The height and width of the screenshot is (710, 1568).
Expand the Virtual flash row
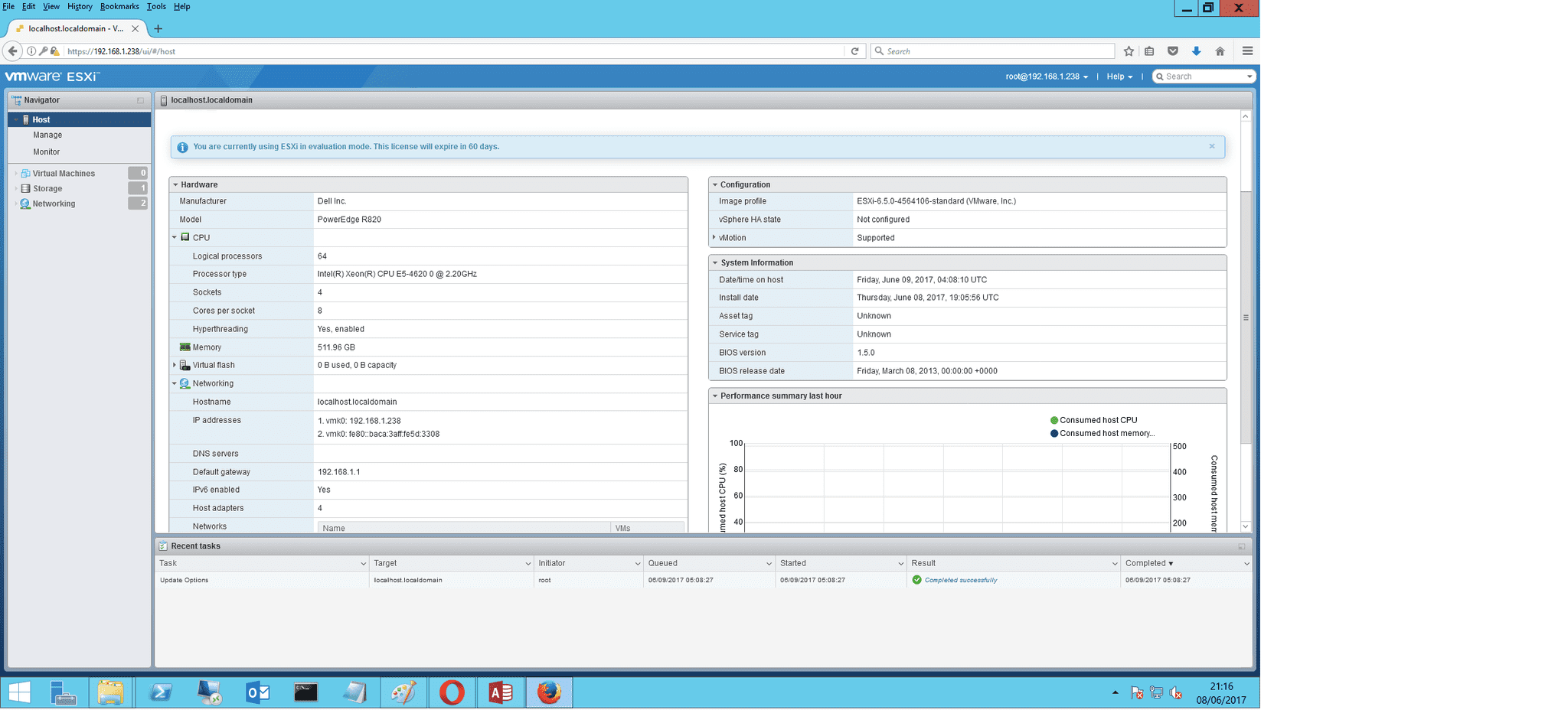(x=175, y=365)
